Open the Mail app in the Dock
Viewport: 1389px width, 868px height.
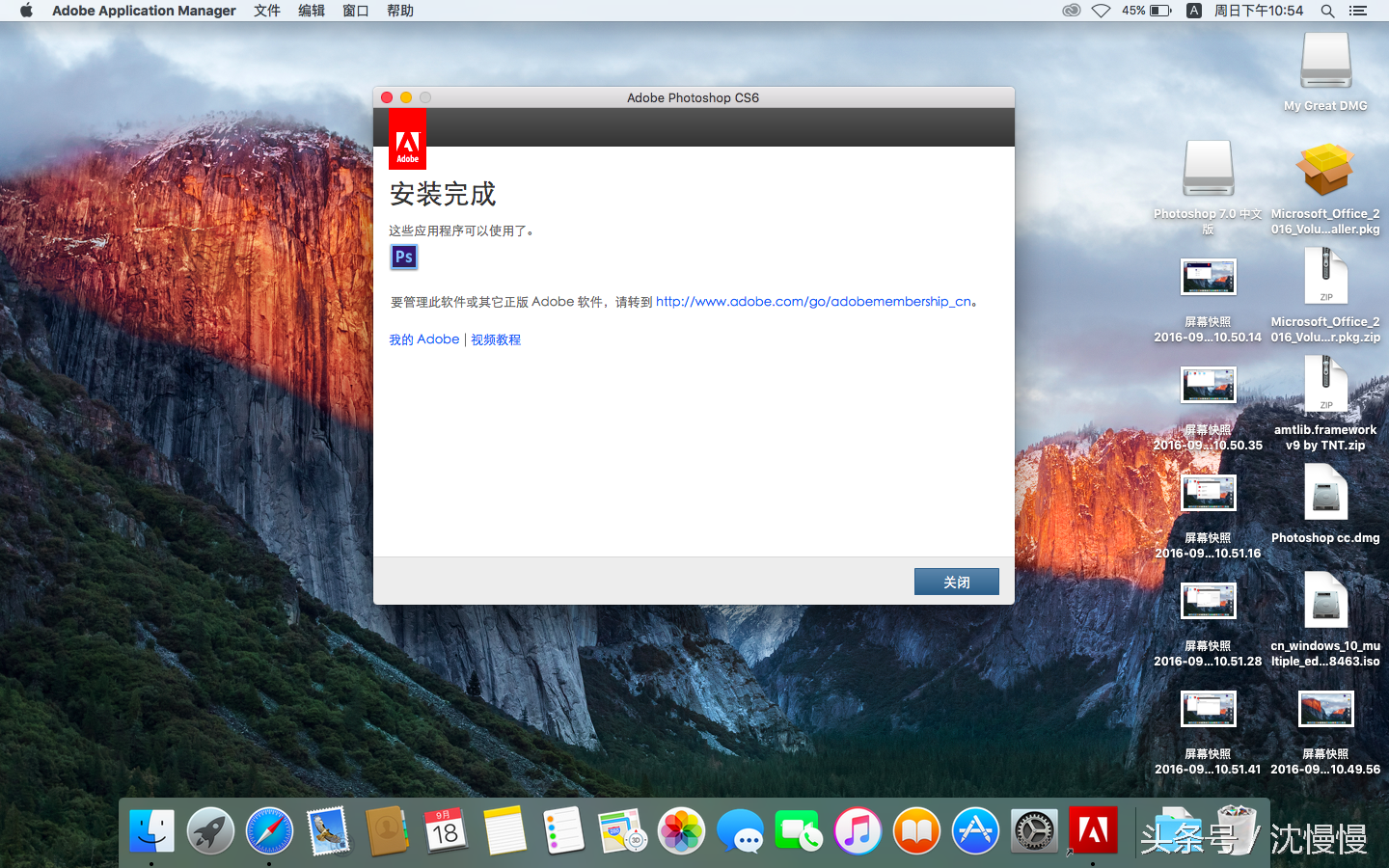(x=328, y=830)
